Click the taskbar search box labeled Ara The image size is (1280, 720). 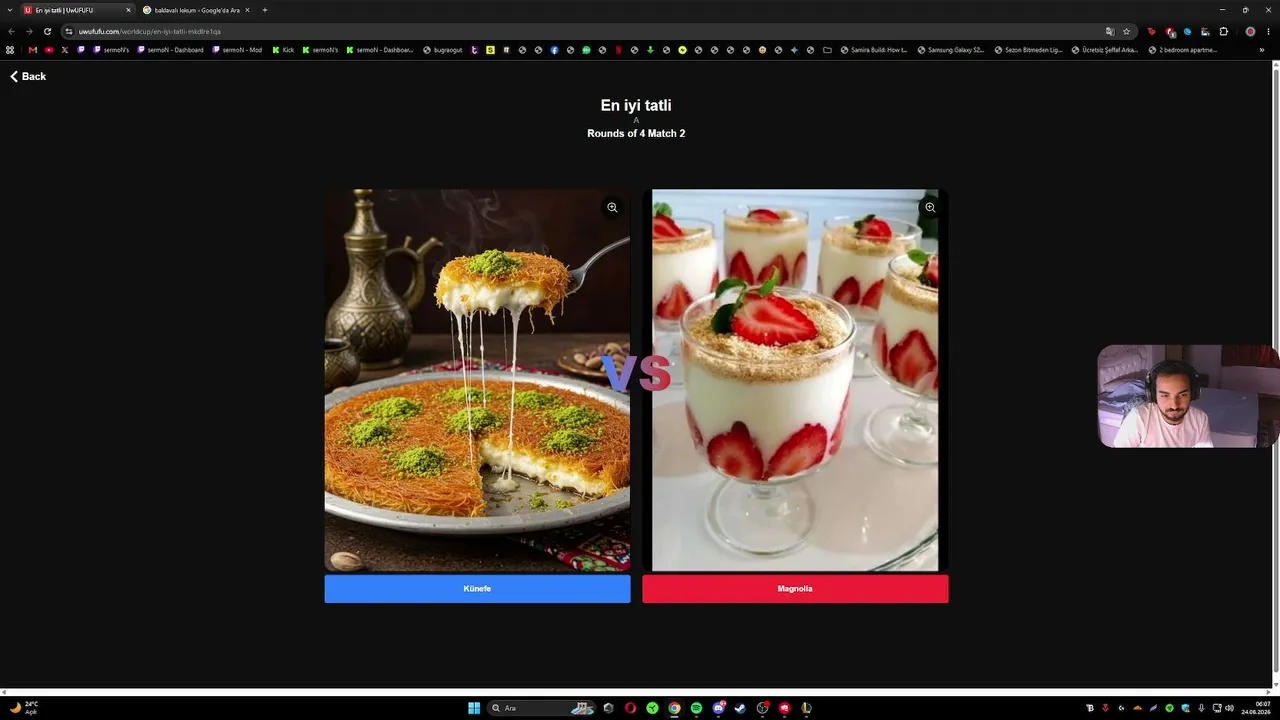[543, 708]
